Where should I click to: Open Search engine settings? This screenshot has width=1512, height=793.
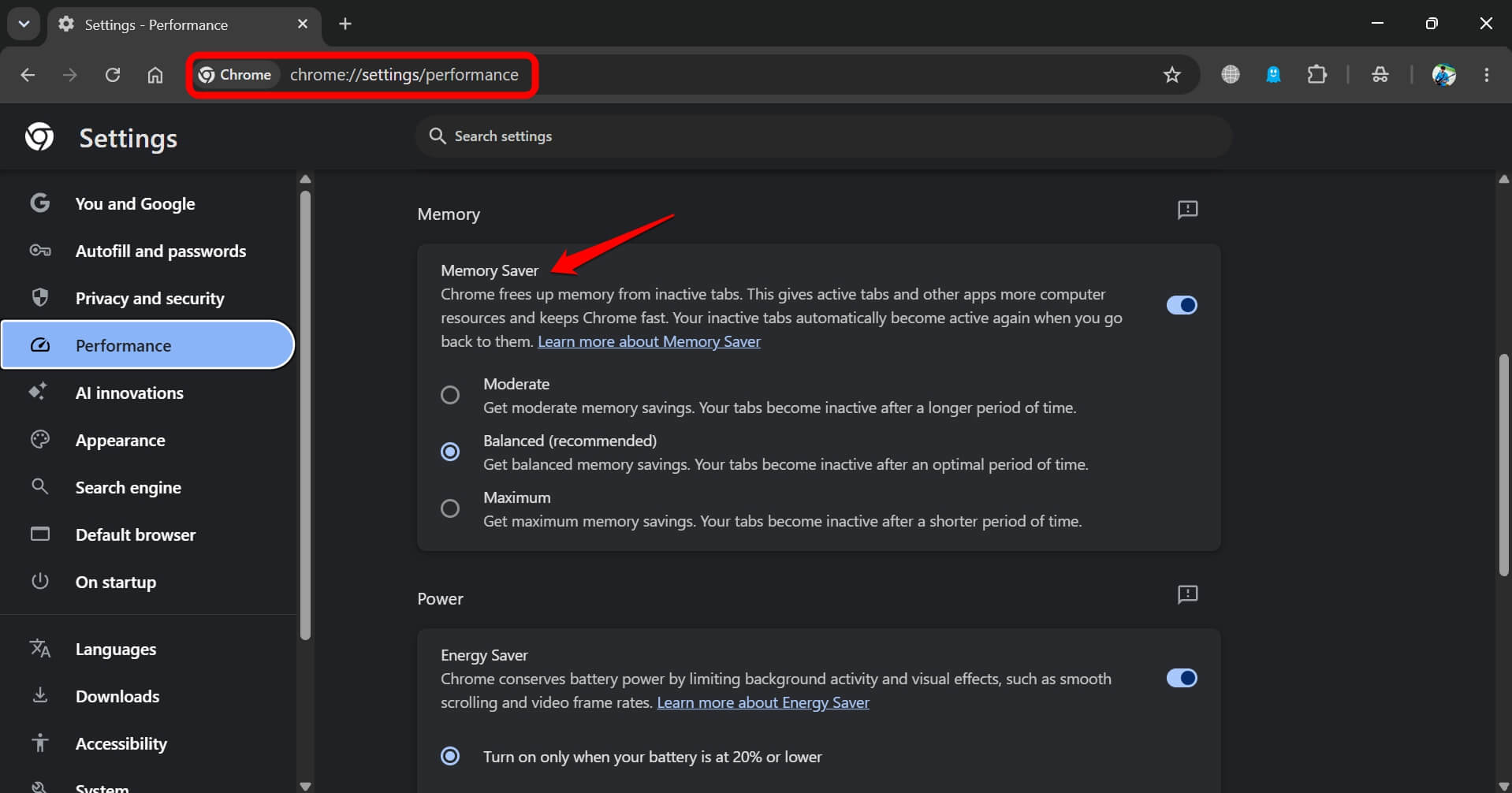point(148,487)
